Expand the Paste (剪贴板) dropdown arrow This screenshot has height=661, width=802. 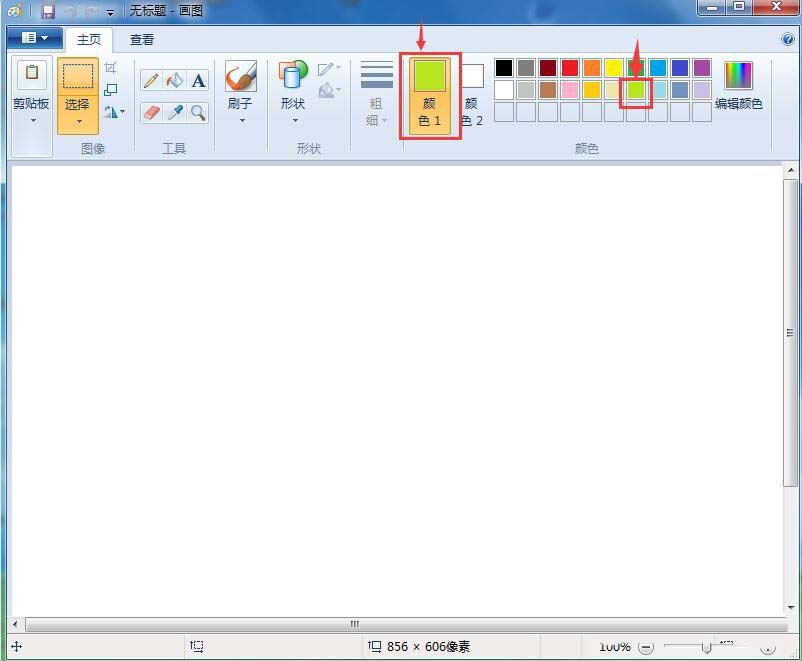33,121
